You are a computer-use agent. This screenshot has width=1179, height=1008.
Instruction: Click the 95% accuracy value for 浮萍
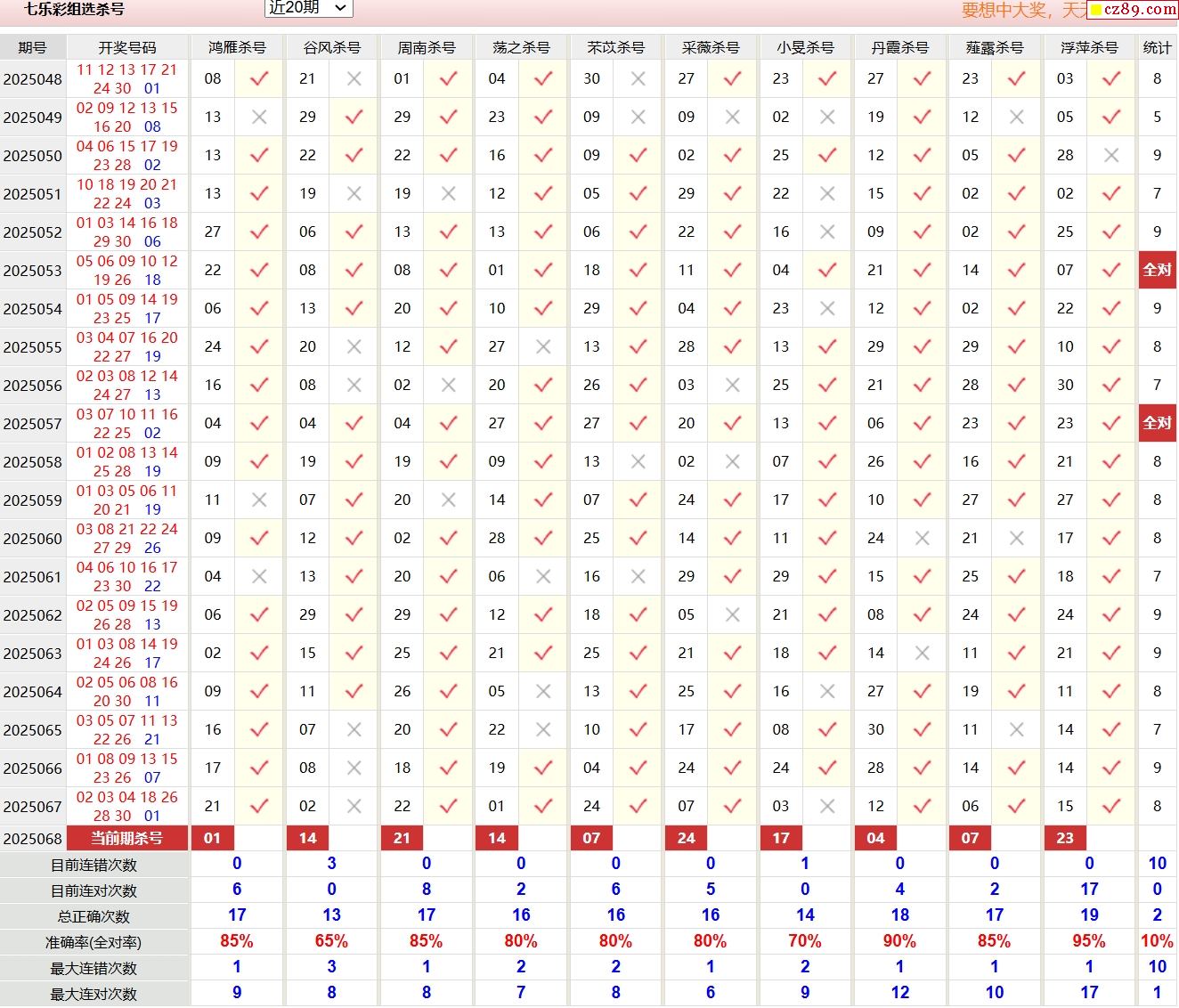click(1089, 941)
